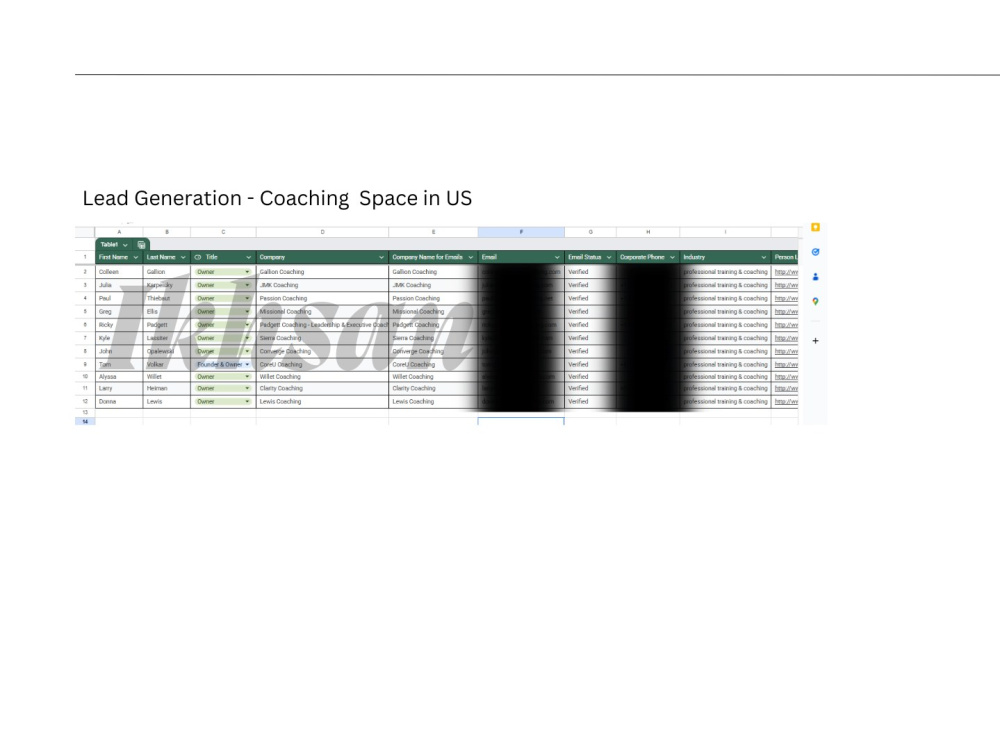Open Title column header dropdown arrow
The width and height of the screenshot is (1000, 751).
249,258
